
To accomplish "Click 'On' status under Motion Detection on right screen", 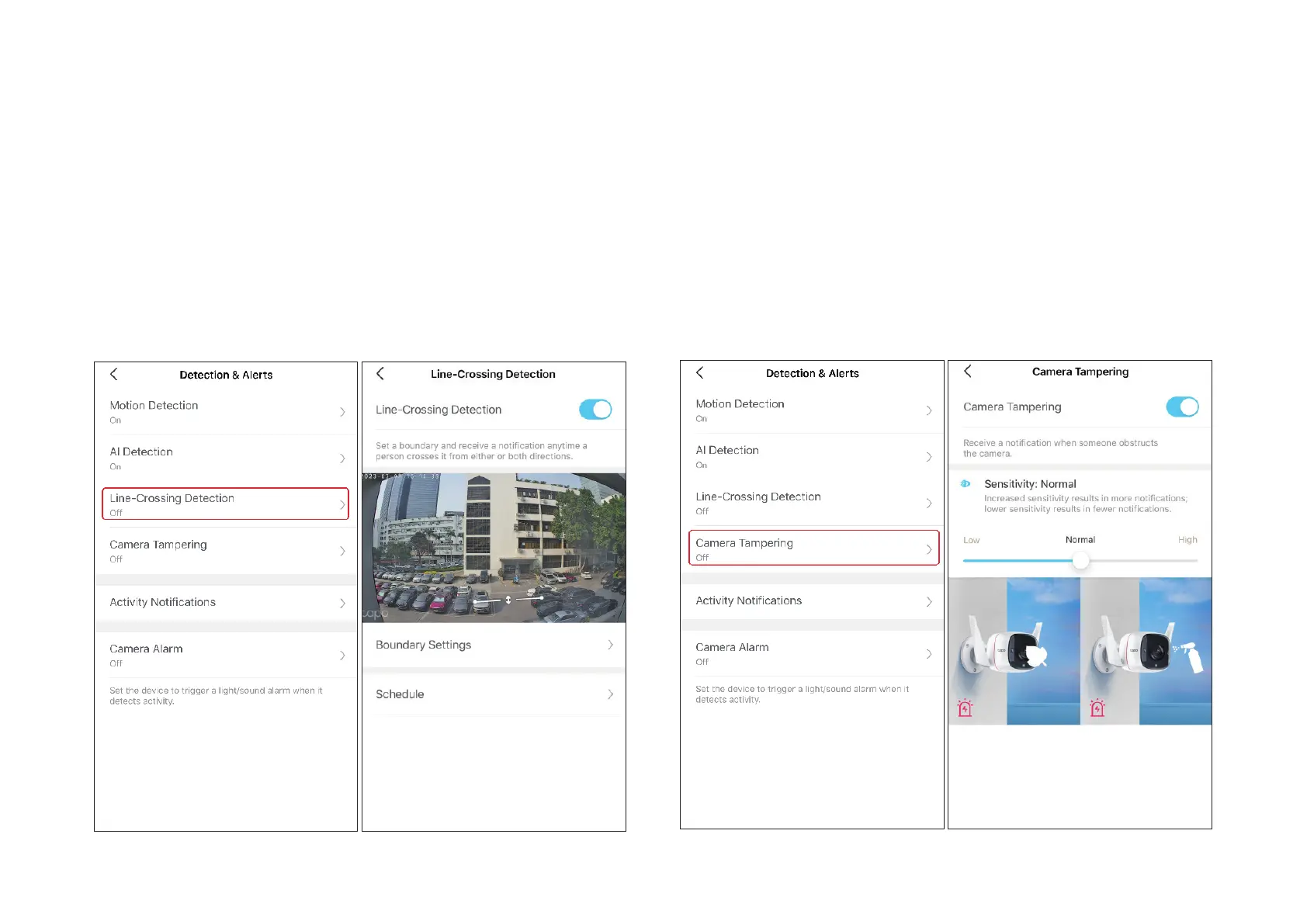I will tap(701, 419).
